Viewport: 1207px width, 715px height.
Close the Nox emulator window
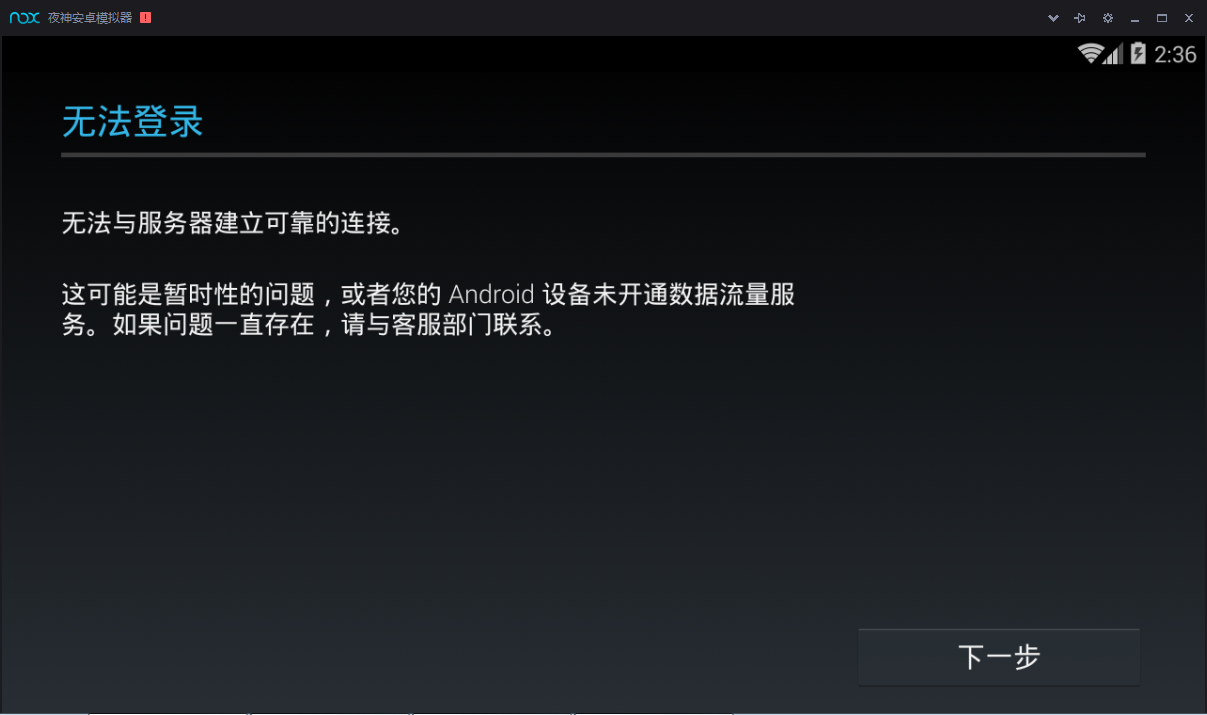(1189, 18)
